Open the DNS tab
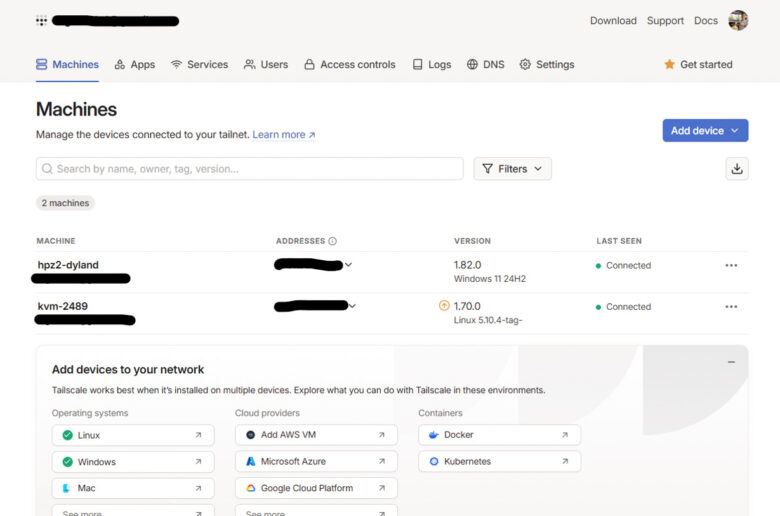 coord(486,65)
